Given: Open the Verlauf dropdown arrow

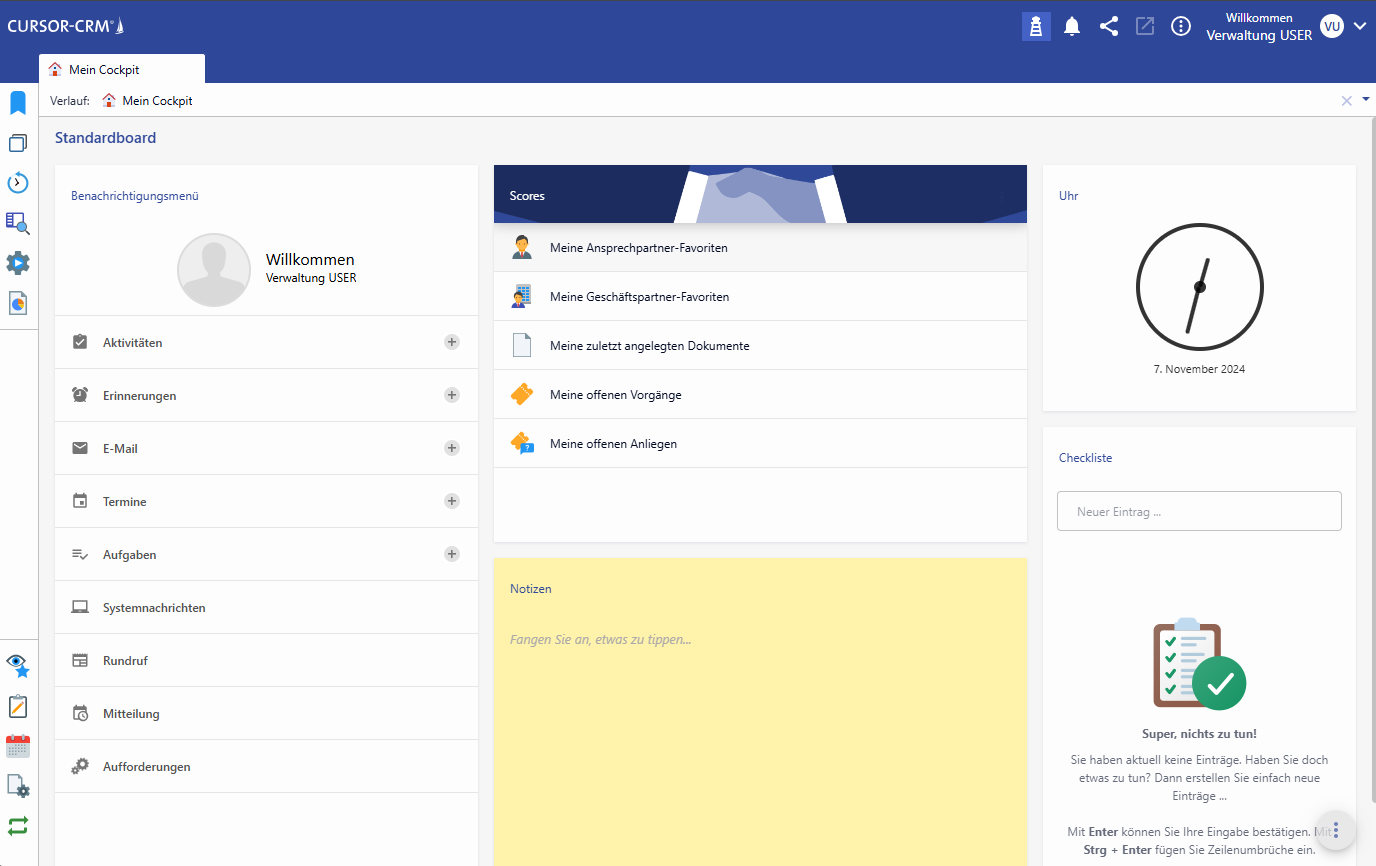Looking at the screenshot, I should [x=1366, y=99].
